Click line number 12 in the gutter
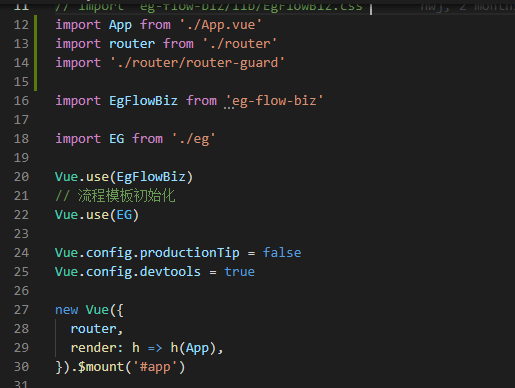 click(x=21, y=25)
